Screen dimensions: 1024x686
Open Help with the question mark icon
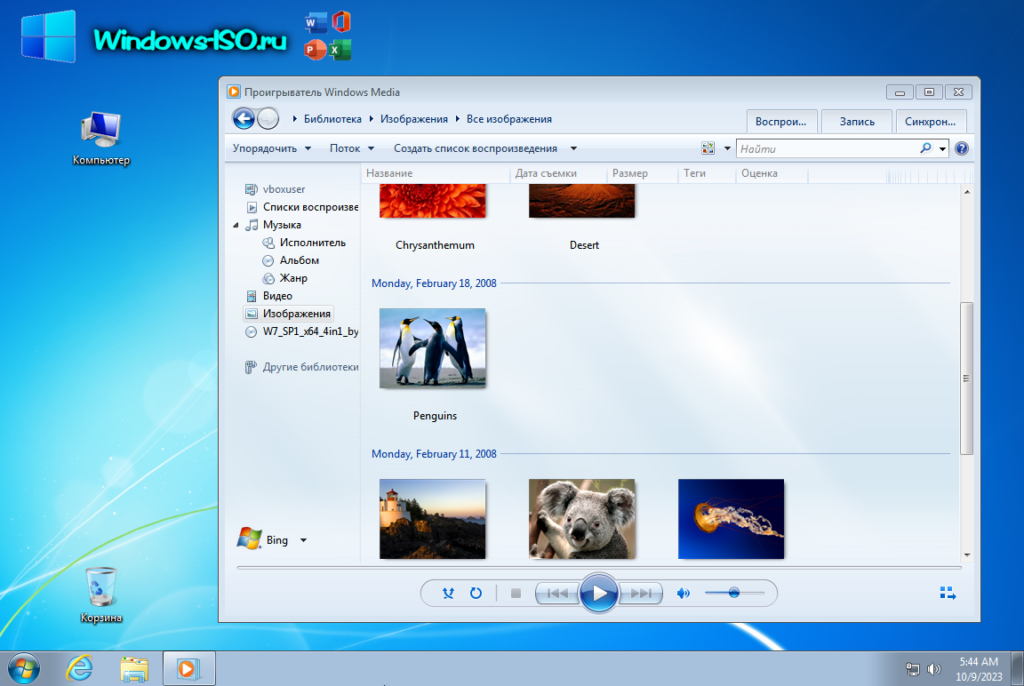[x=961, y=148]
